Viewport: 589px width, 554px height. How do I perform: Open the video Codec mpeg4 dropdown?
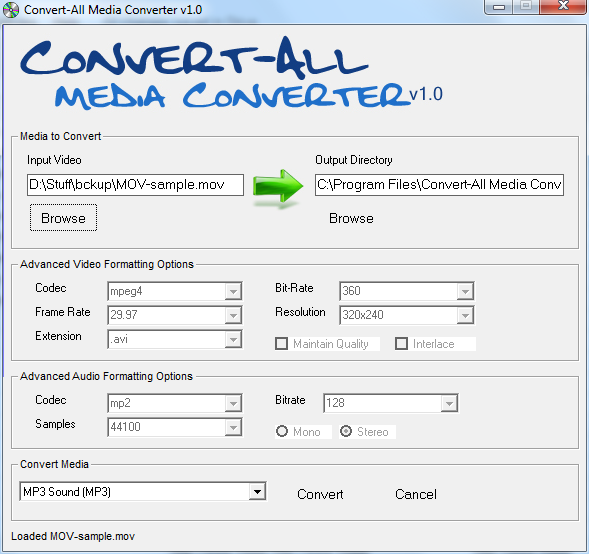pyautogui.click(x=175, y=291)
